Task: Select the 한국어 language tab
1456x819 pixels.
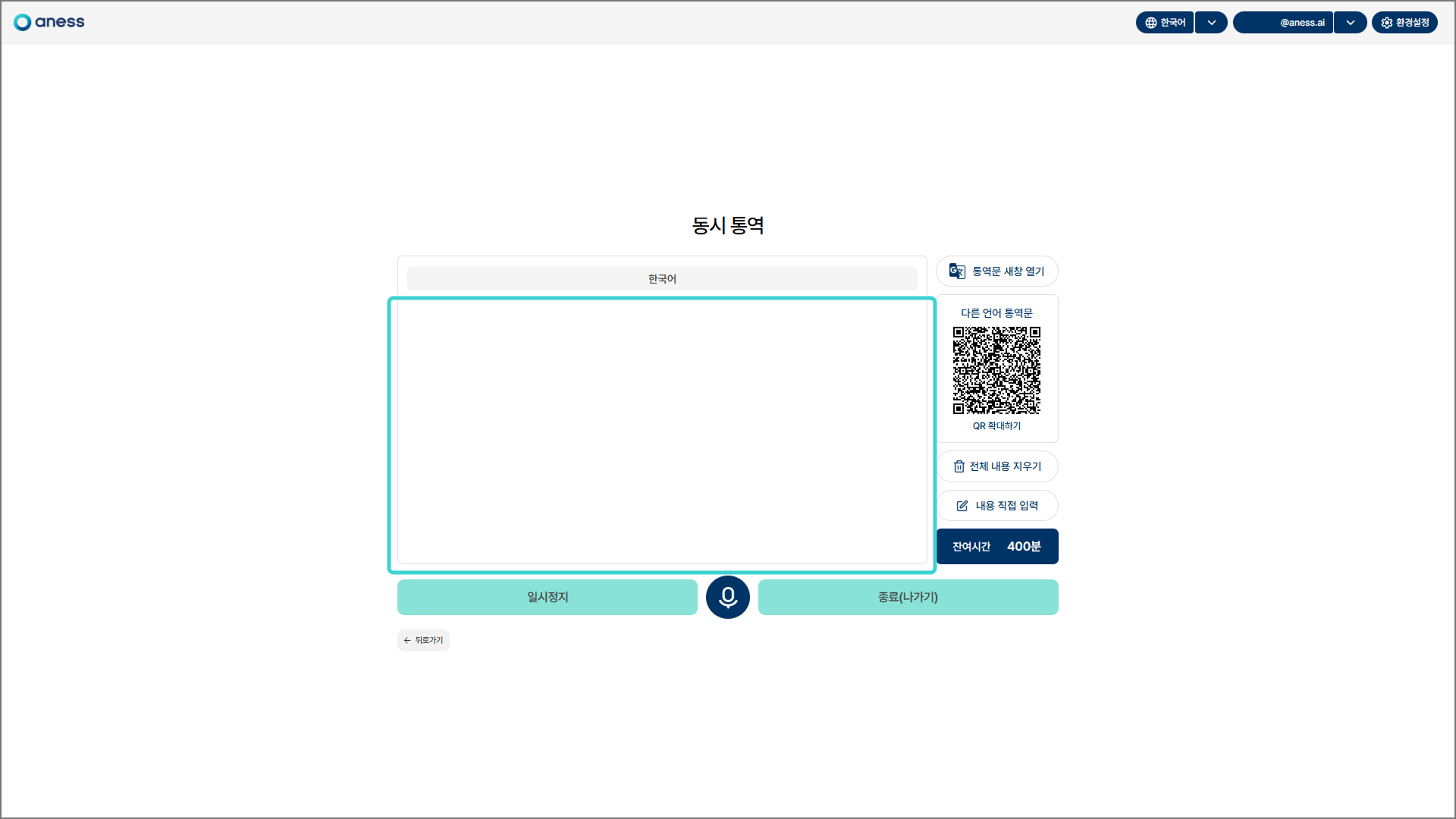Action: (661, 279)
